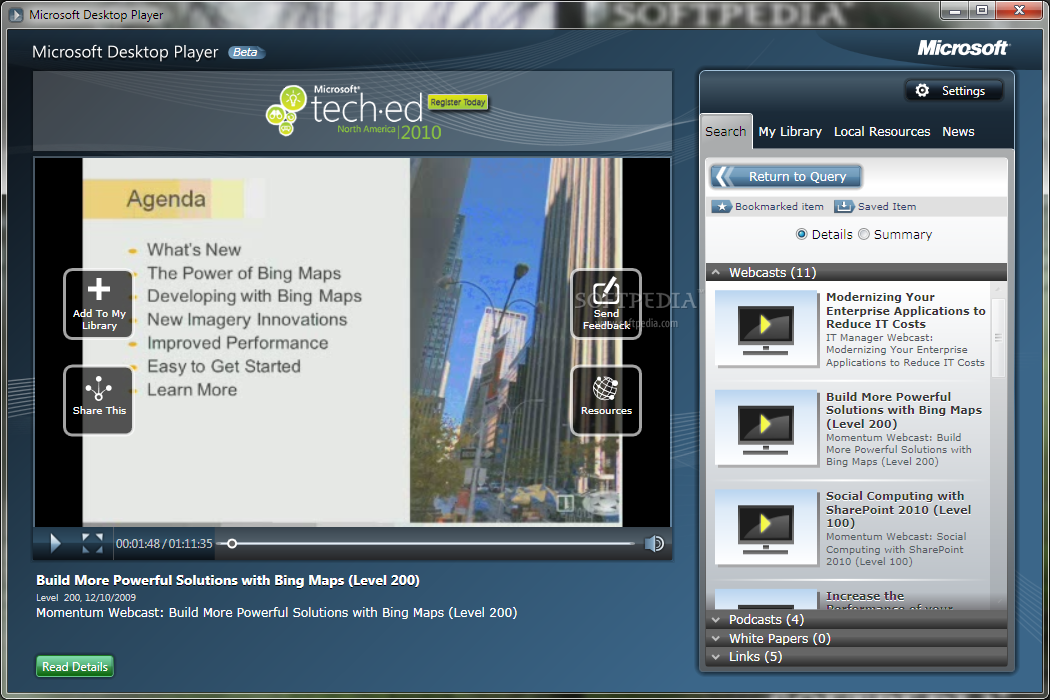Screen dimensions: 1050x700
Task: Open the Send Feedback overlay icon
Action: [x=606, y=303]
